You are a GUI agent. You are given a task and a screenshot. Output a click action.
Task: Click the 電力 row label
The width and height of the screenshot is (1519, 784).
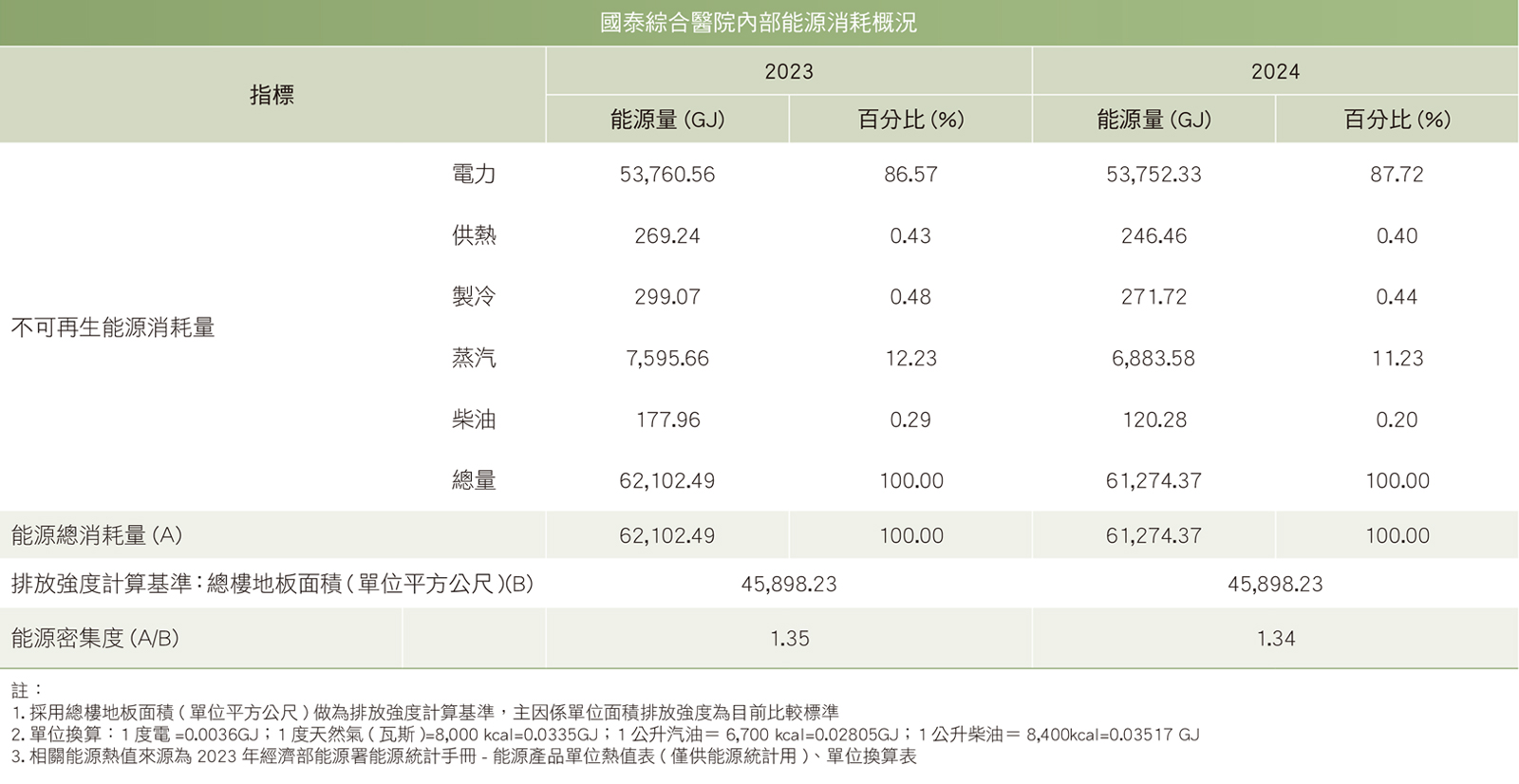[474, 174]
